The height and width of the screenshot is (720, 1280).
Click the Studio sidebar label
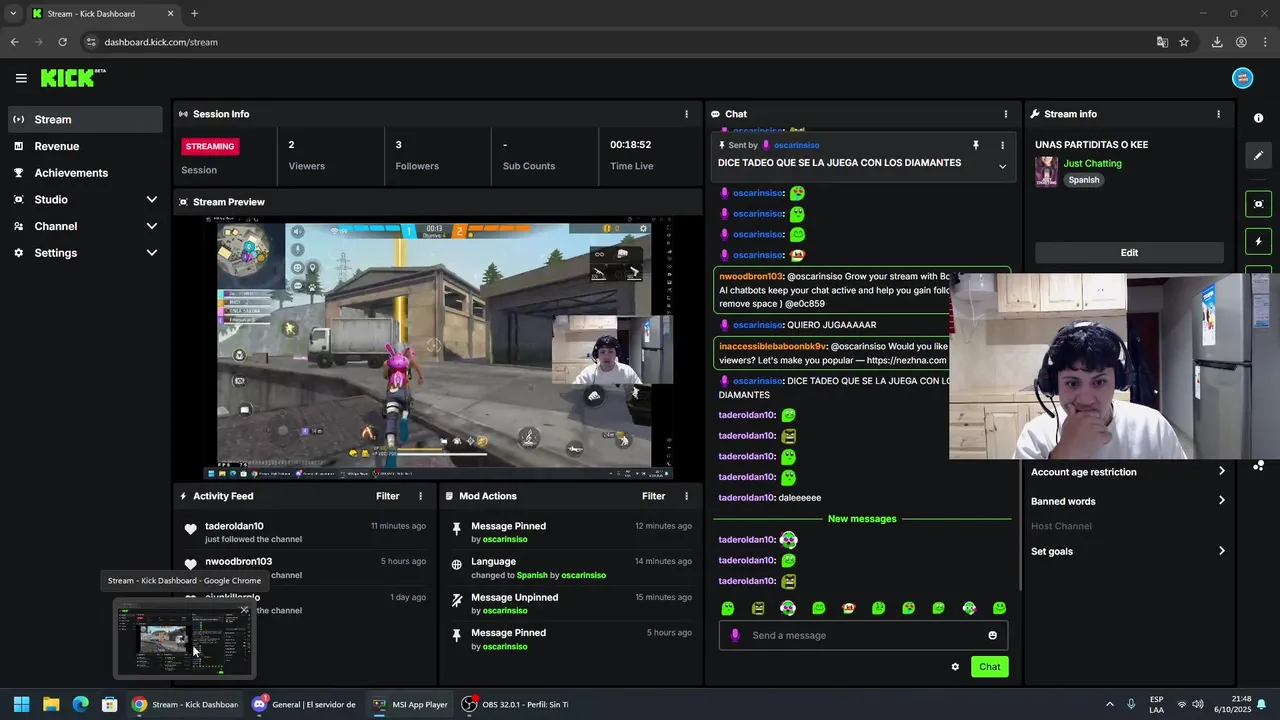[x=51, y=200]
